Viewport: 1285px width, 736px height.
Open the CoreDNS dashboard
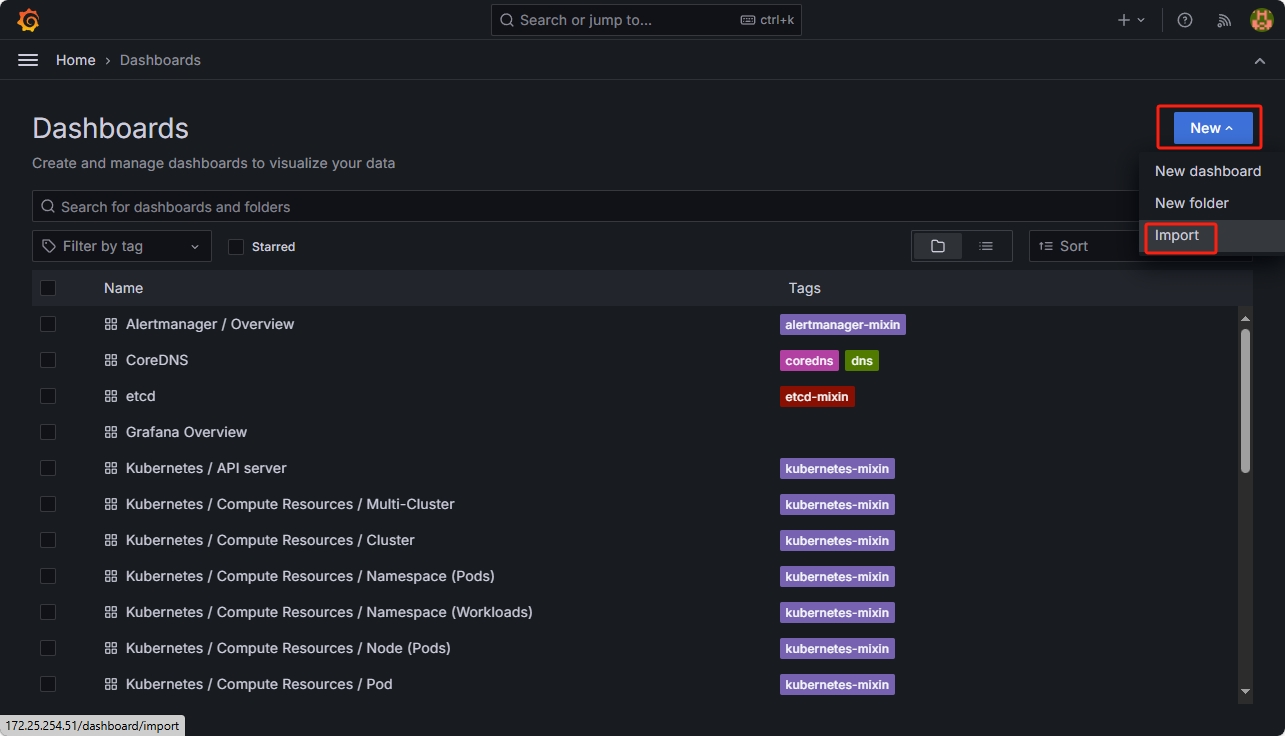(157, 360)
